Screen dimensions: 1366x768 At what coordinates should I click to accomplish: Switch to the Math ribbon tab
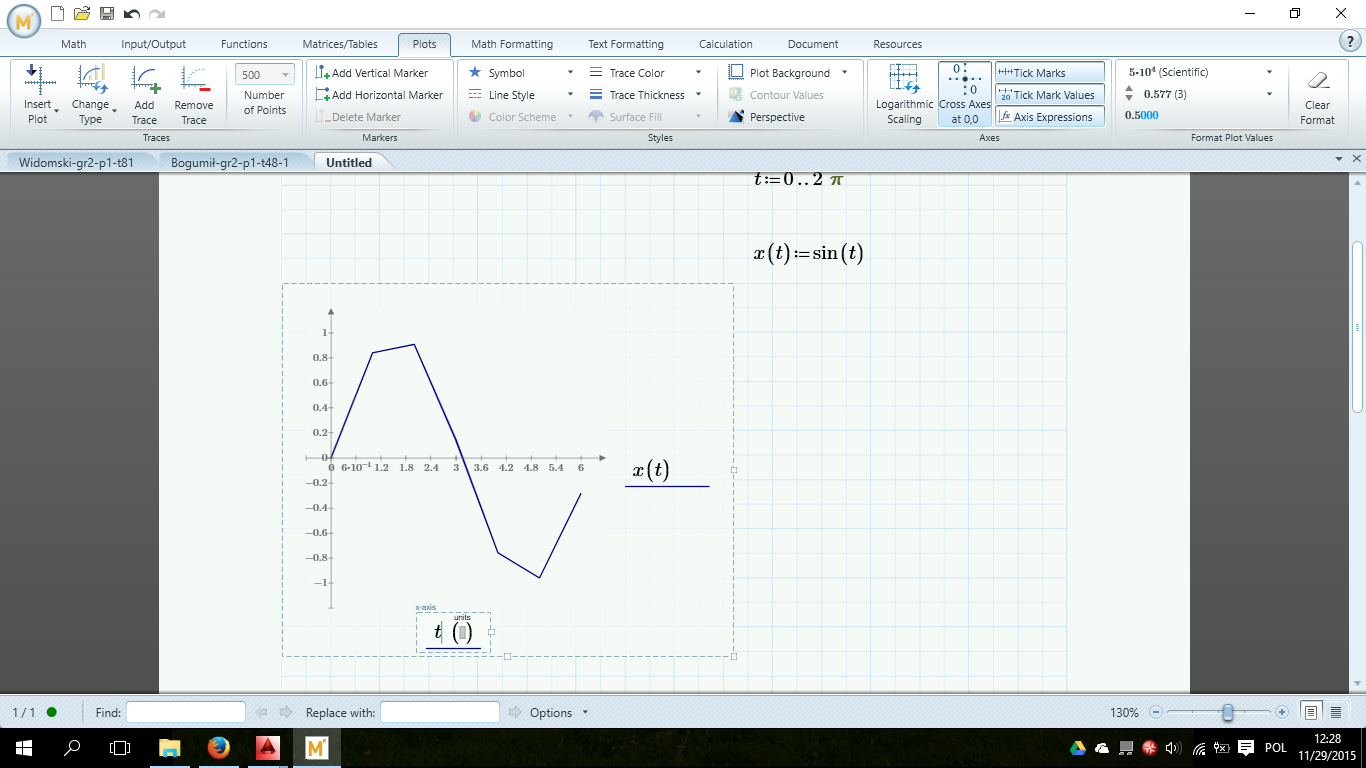pos(73,44)
